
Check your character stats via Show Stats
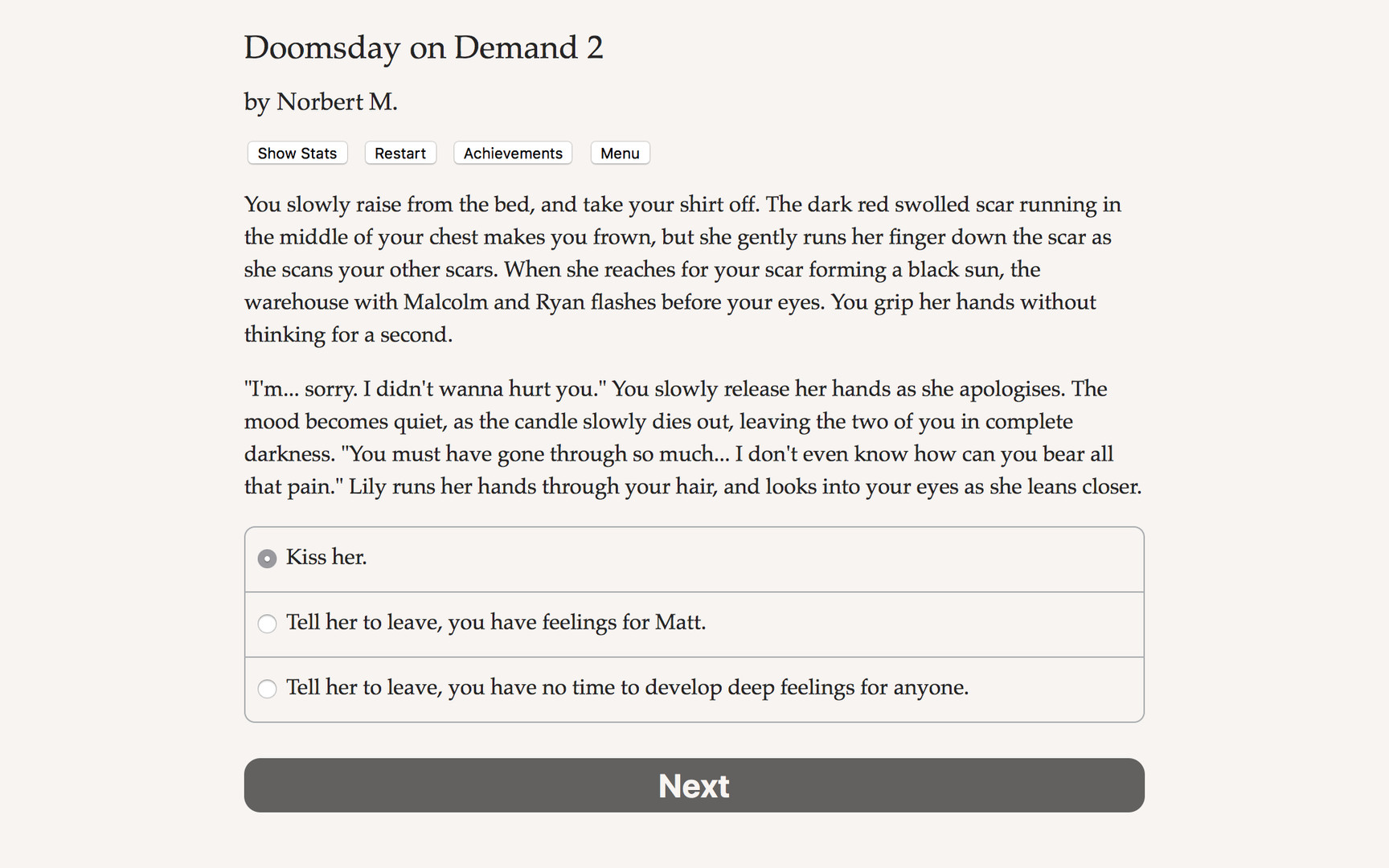(x=297, y=153)
